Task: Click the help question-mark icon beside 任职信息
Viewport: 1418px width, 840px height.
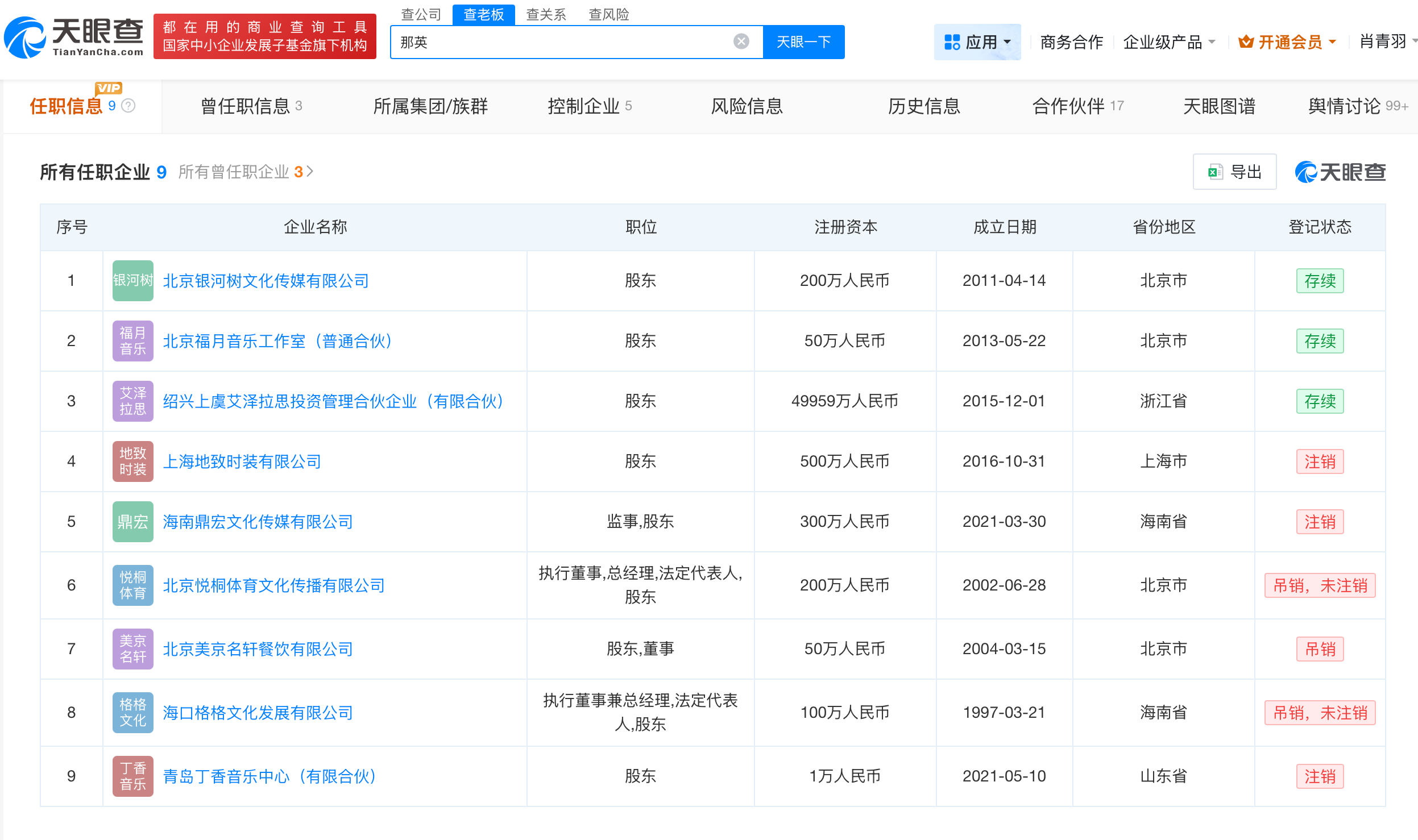Action: pyautogui.click(x=130, y=106)
